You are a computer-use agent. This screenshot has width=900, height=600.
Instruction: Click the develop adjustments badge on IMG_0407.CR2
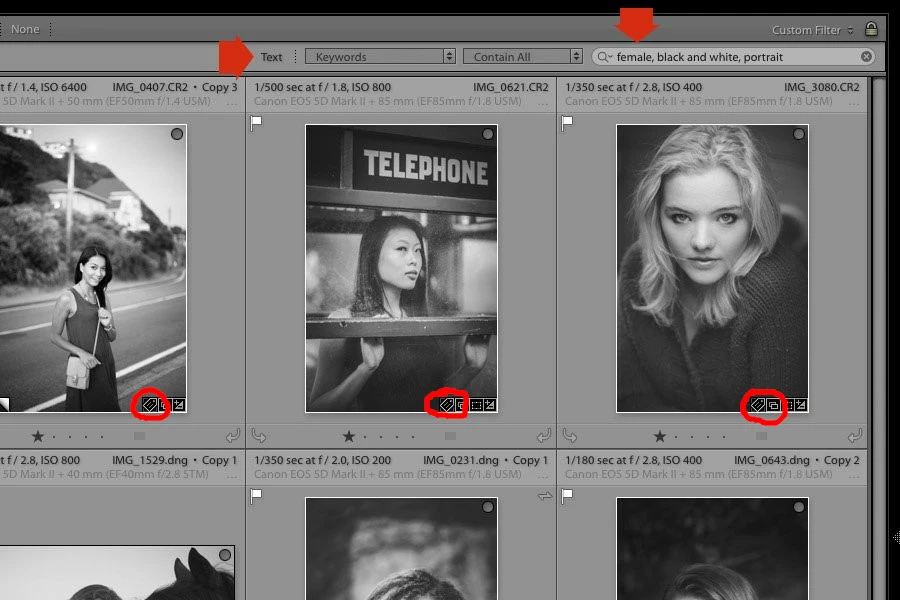pyautogui.click(x=179, y=405)
